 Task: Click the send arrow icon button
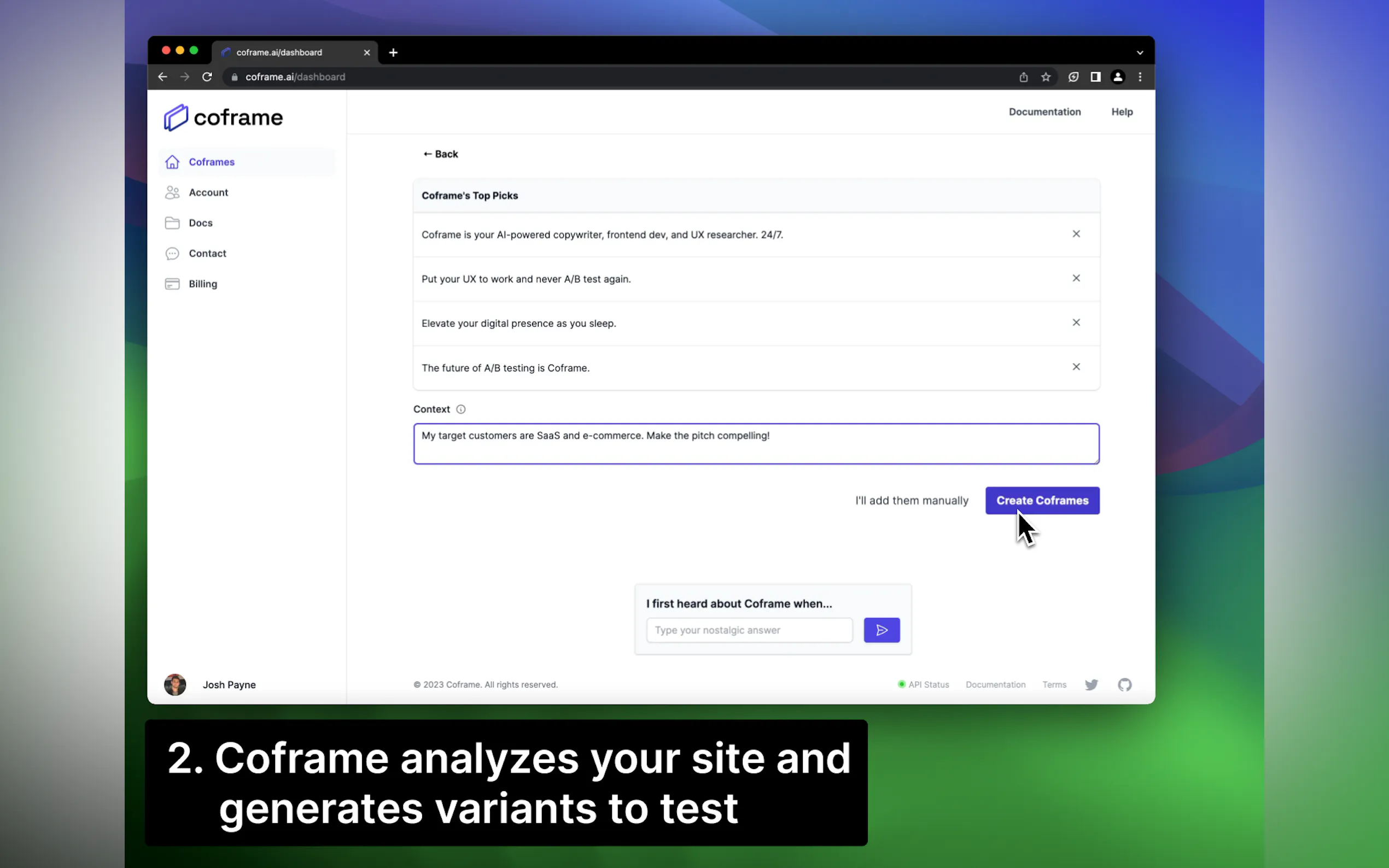(882, 630)
